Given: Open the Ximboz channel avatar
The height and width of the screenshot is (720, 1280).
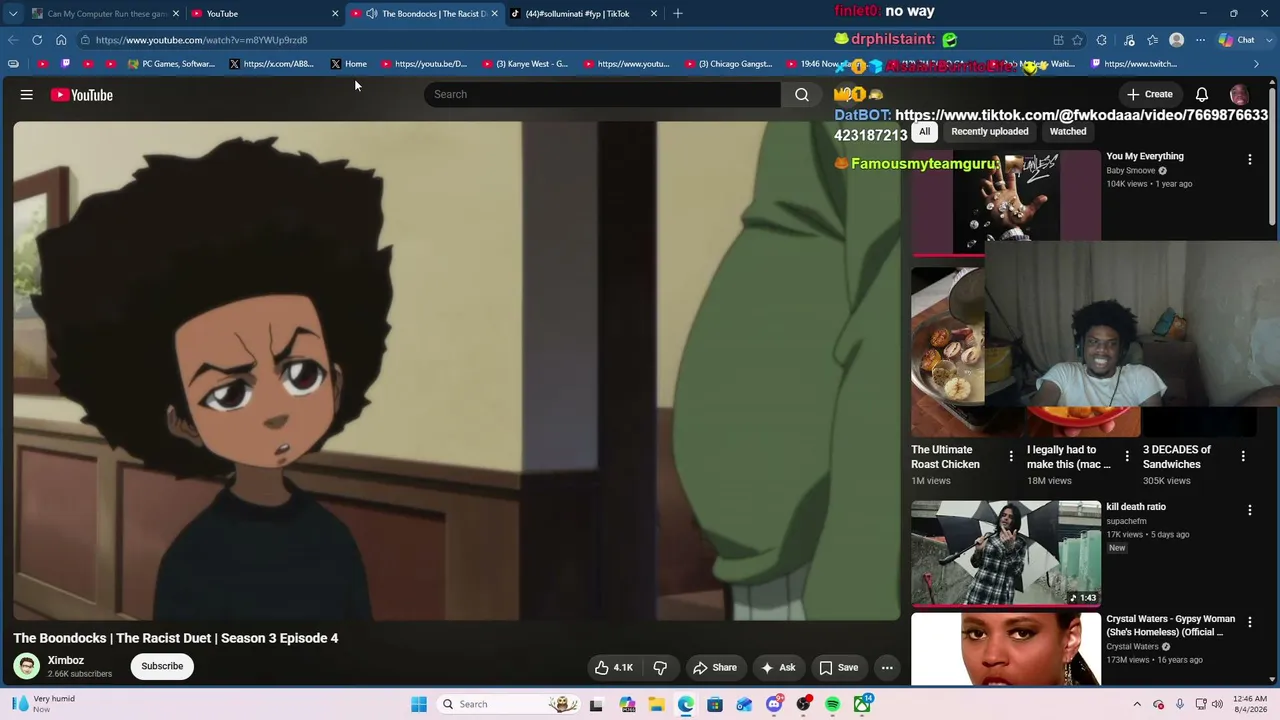Looking at the screenshot, I should [27, 666].
